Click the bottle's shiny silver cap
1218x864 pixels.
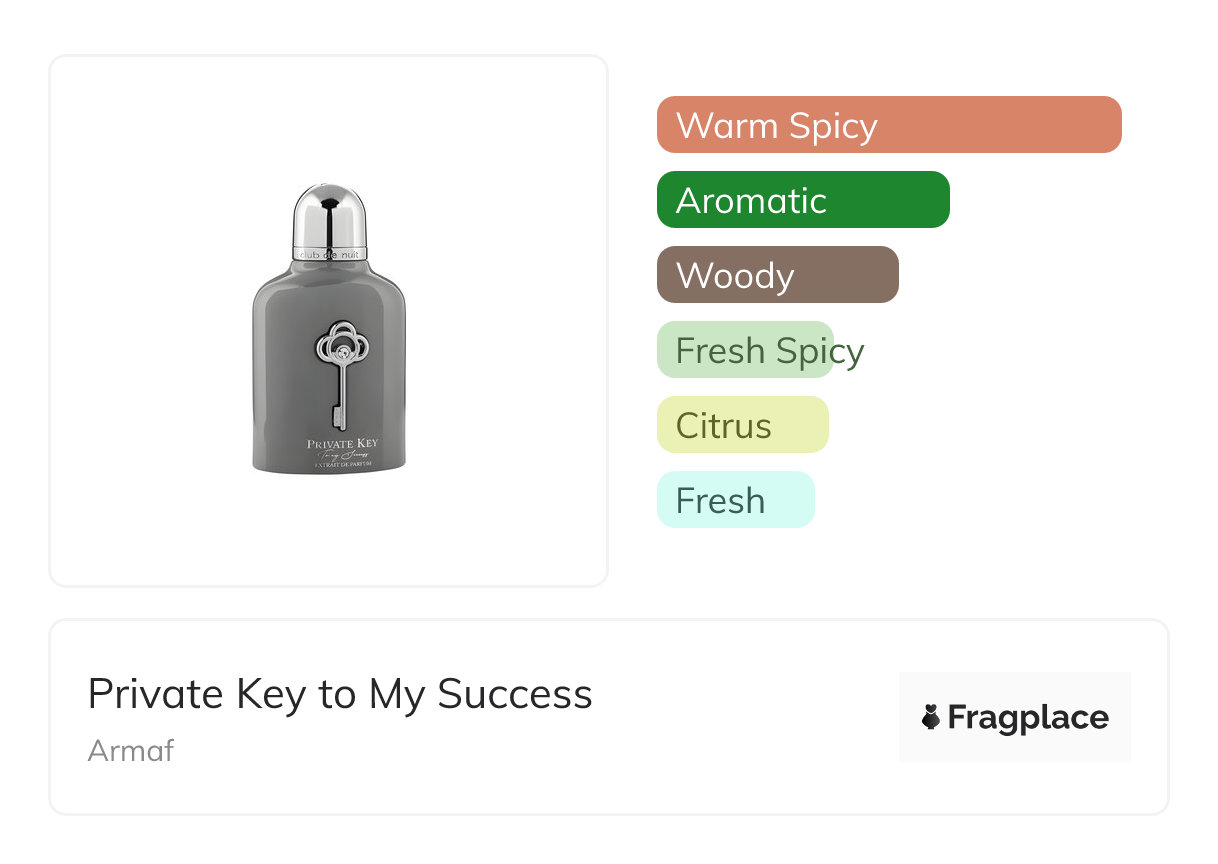329,215
